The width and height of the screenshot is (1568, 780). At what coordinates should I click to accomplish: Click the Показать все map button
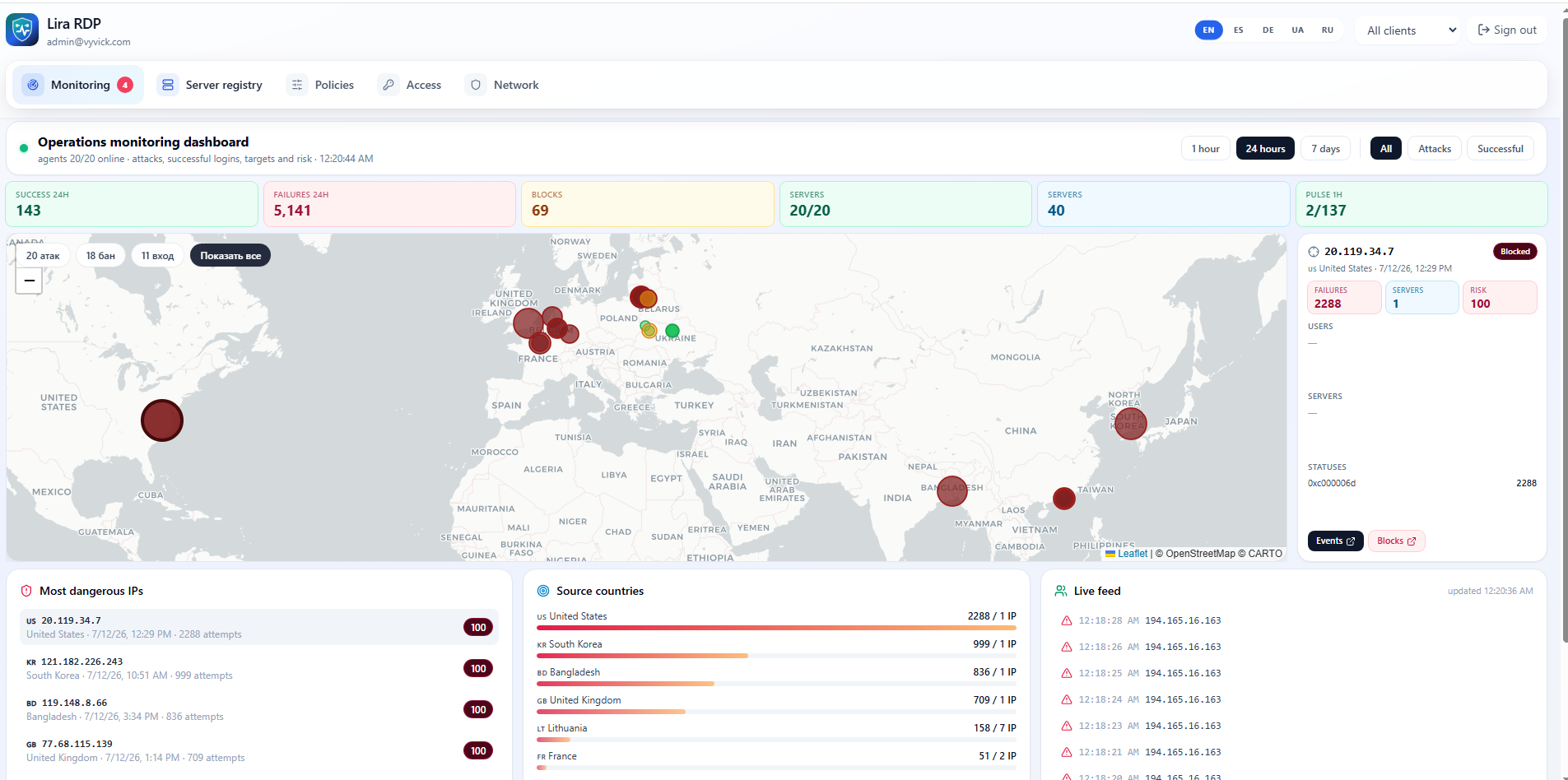(x=230, y=256)
